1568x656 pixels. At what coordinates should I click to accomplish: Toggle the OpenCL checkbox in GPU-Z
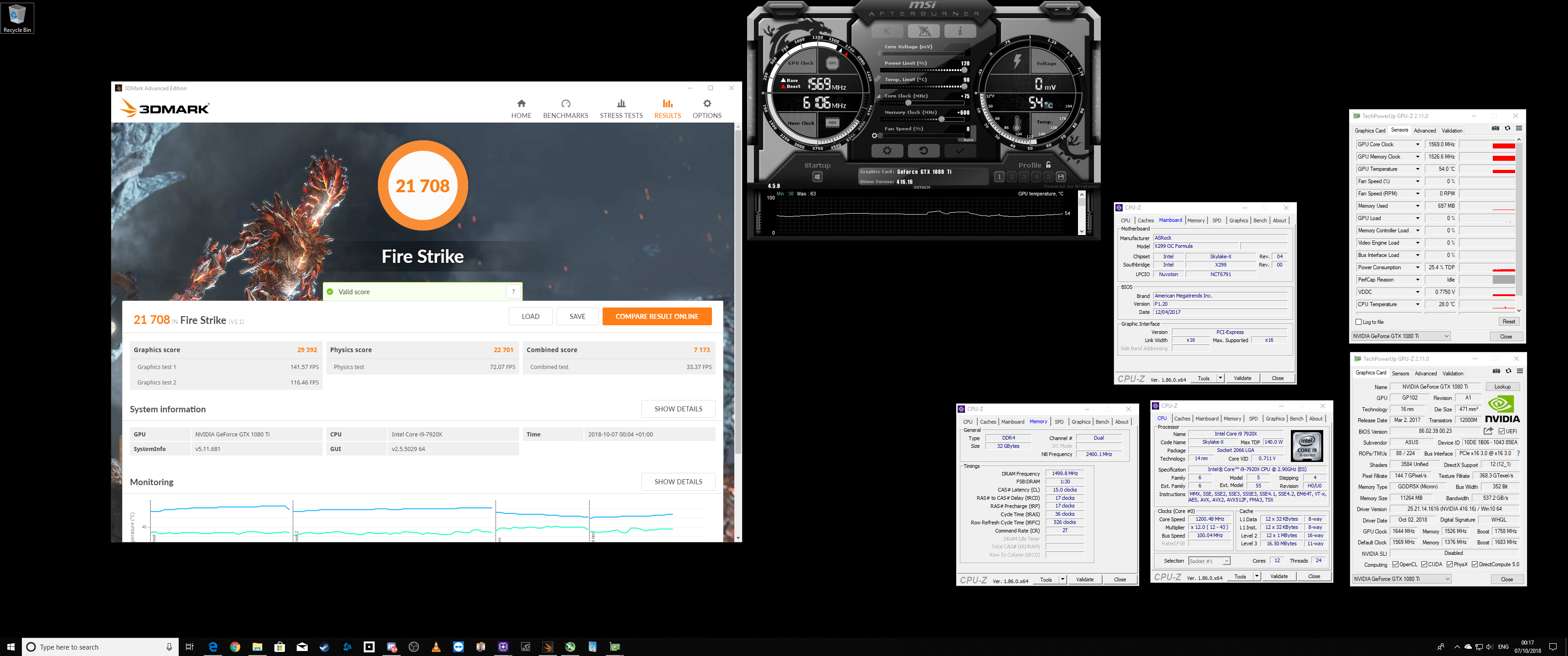(1395, 564)
